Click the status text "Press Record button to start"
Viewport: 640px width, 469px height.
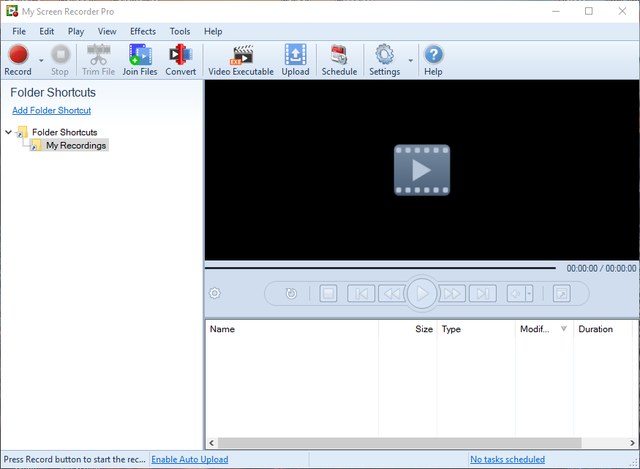pos(74,459)
